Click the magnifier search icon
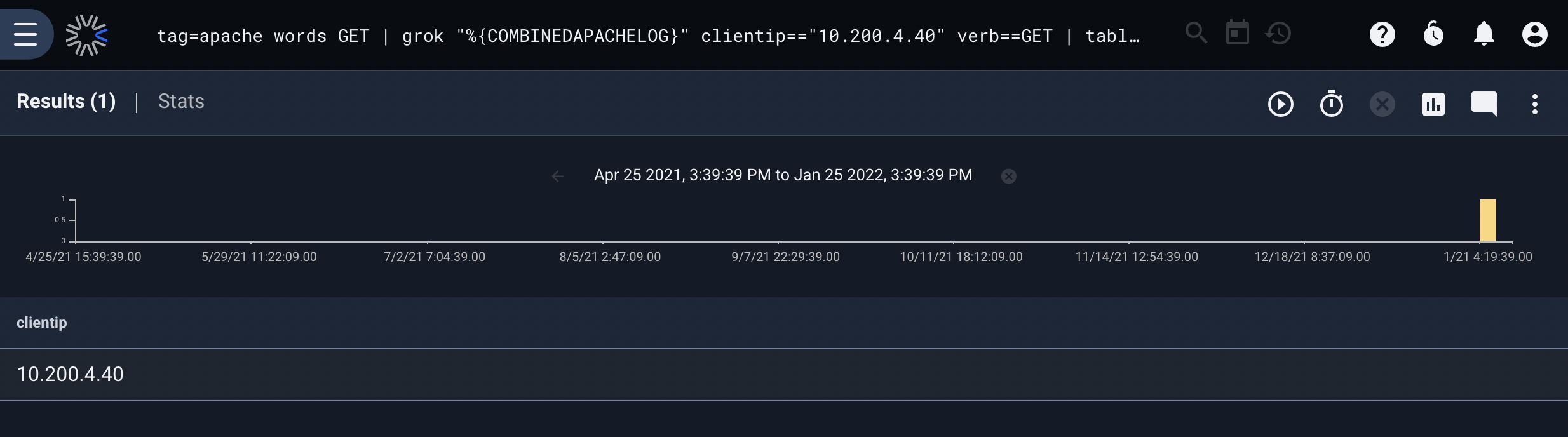 (x=1196, y=33)
